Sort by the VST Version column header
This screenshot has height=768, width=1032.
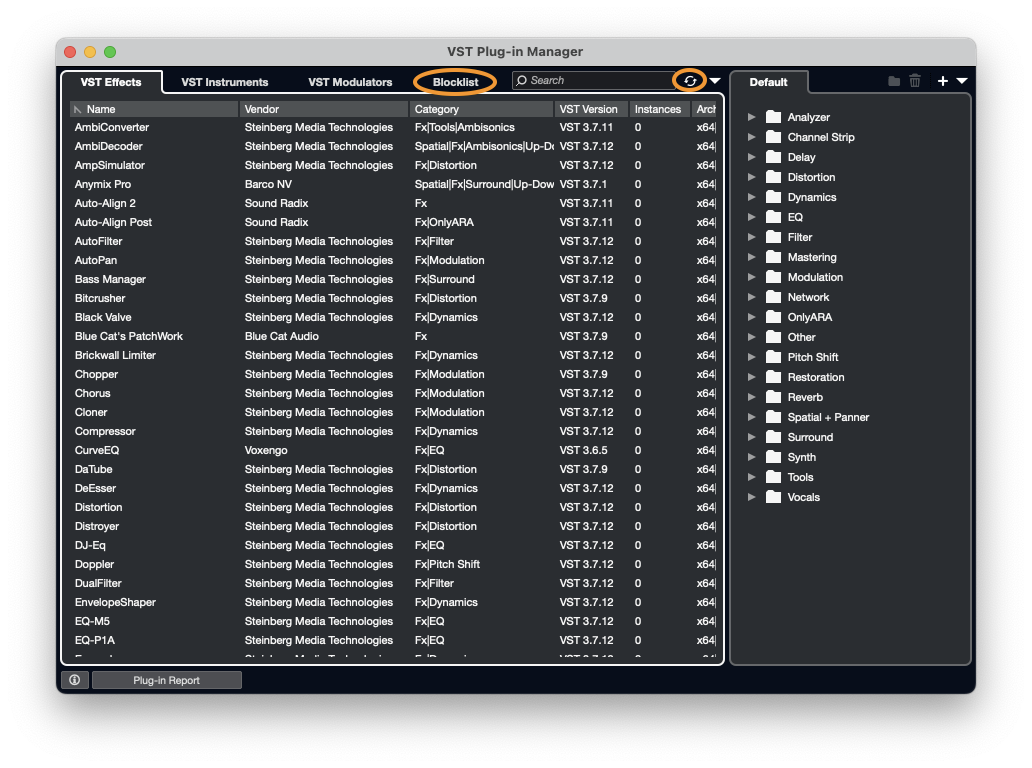tap(592, 109)
